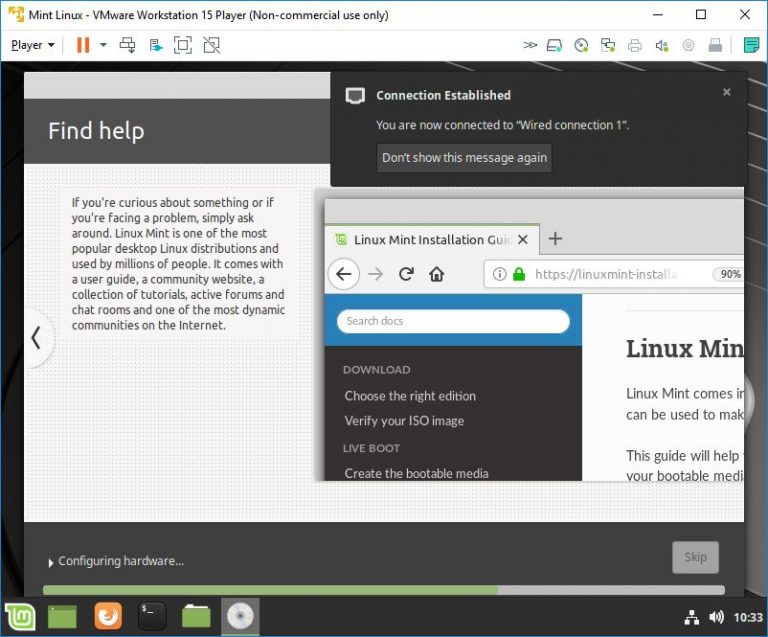The height and width of the screenshot is (637, 768).
Task: Click the browser back arrow
Action: [x=344, y=274]
